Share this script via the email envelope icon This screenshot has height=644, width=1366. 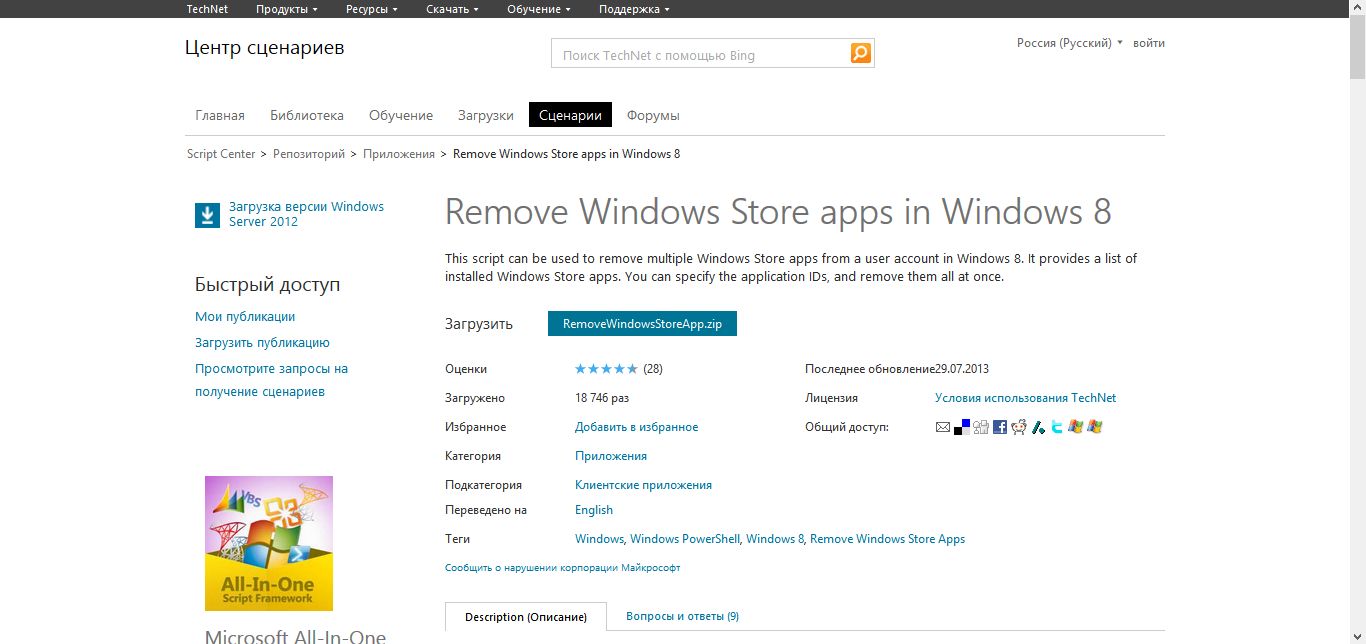click(942, 427)
